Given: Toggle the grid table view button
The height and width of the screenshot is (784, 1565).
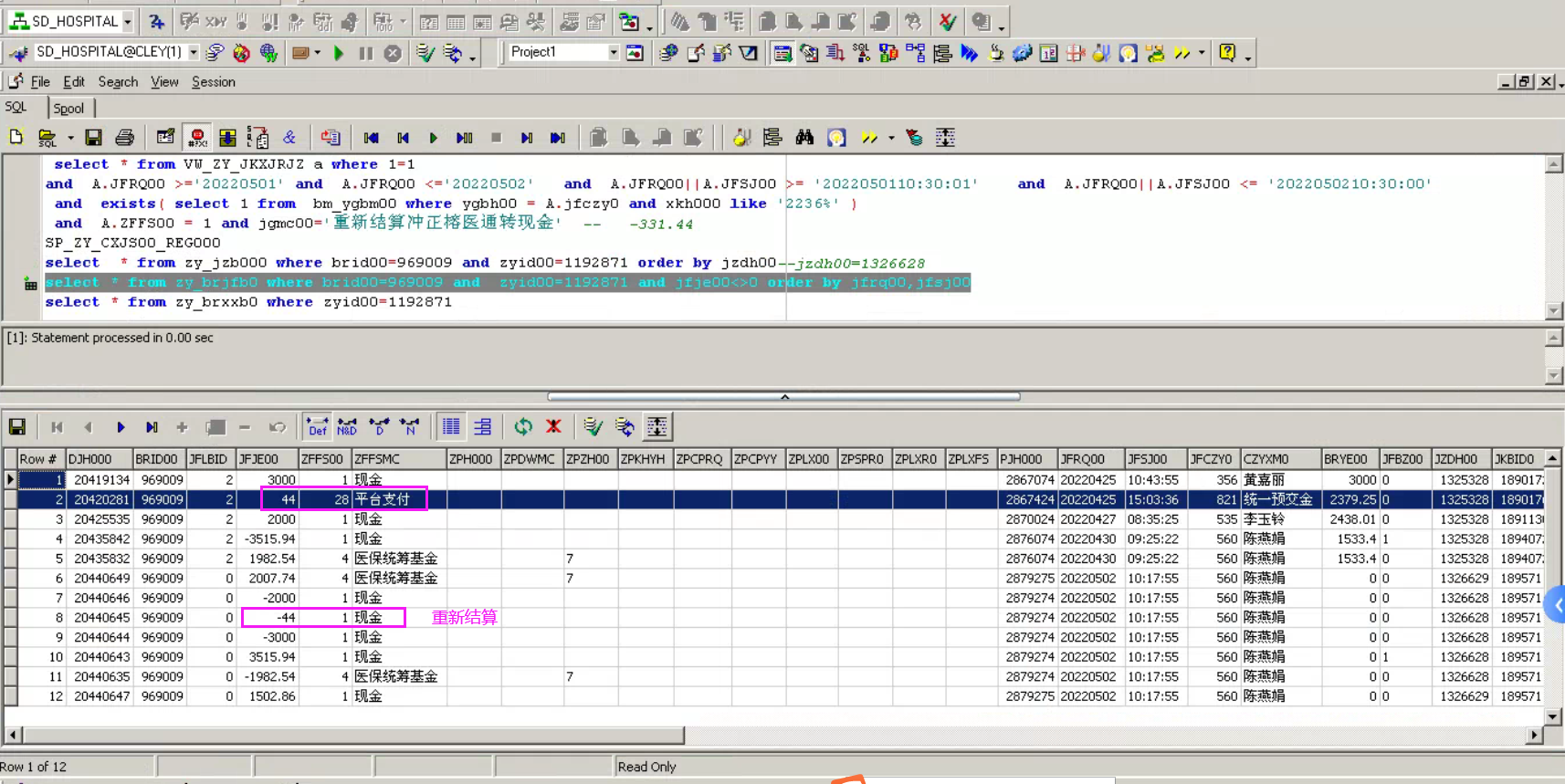Looking at the screenshot, I should click(x=451, y=427).
